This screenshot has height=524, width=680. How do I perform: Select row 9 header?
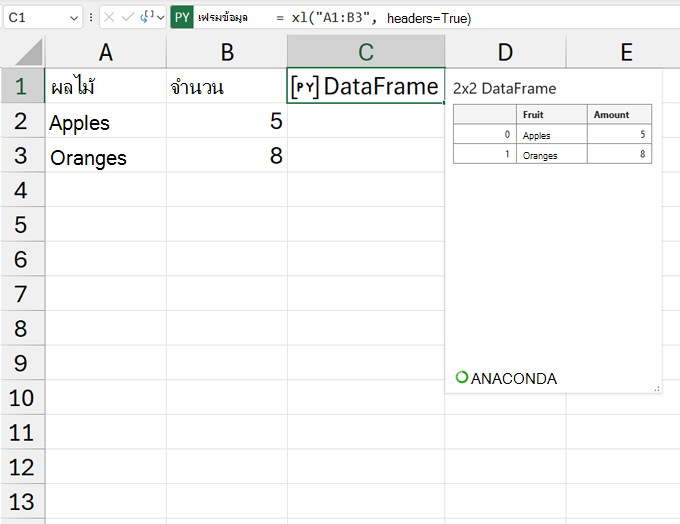(23, 363)
